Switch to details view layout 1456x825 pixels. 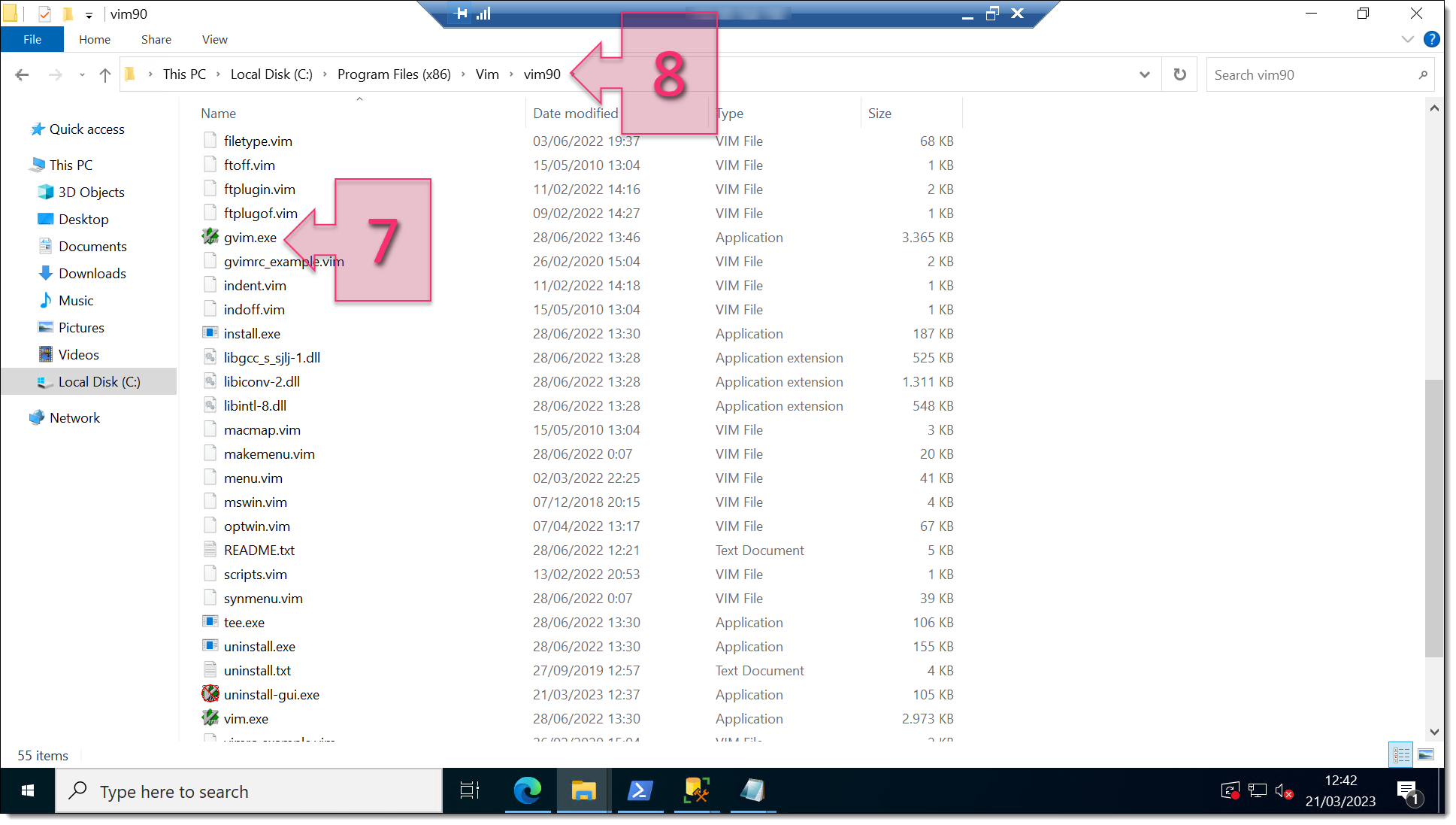1402,754
